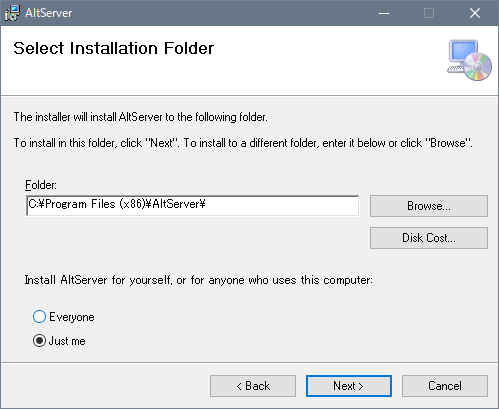
Task: Open the Disk Cost... dialog
Action: coord(429,238)
